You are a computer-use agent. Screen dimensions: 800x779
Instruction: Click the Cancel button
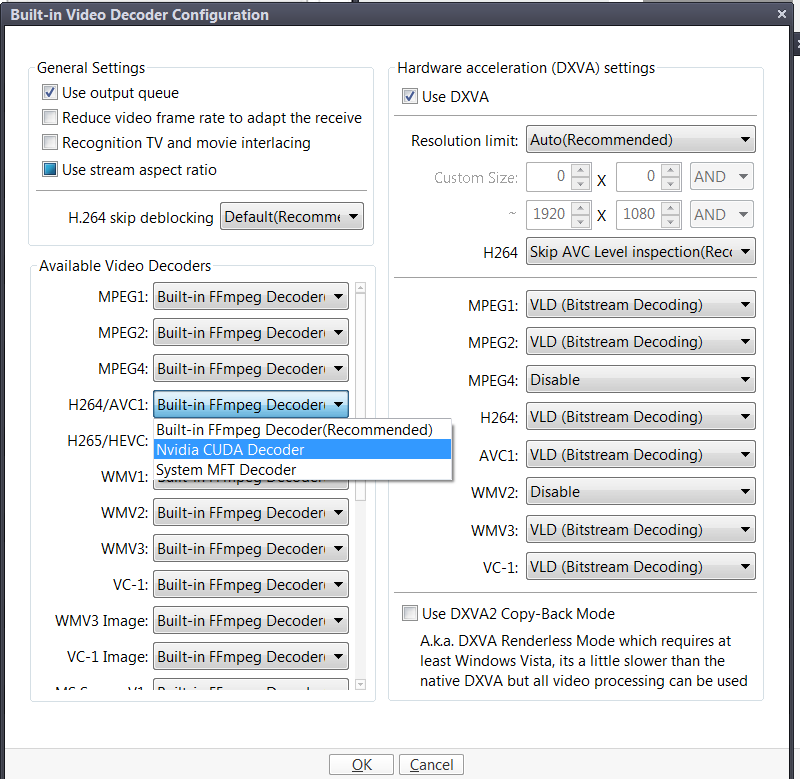pos(431,765)
